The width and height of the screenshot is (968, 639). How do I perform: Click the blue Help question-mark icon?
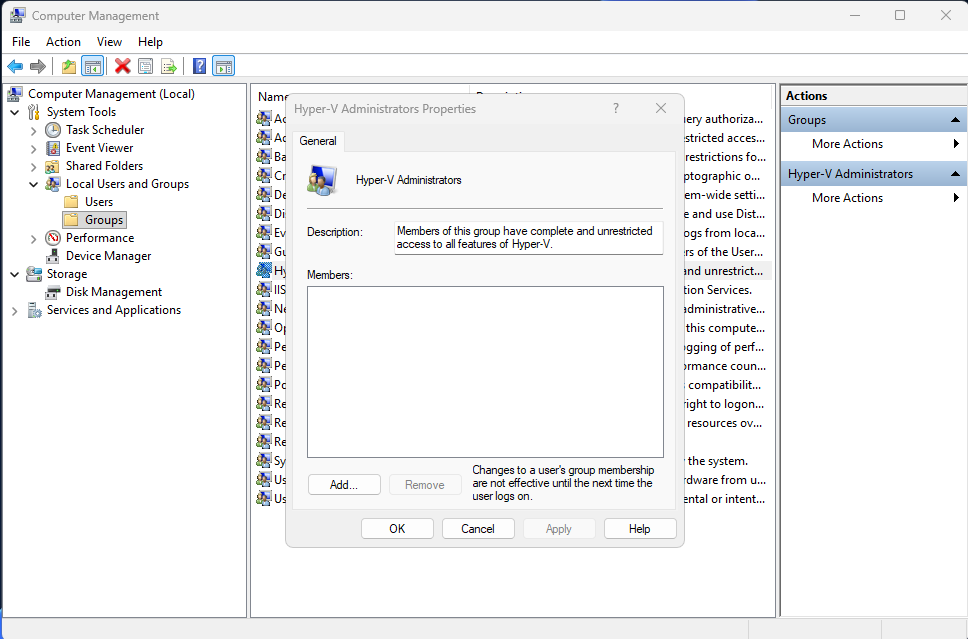(x=198, y=65)
